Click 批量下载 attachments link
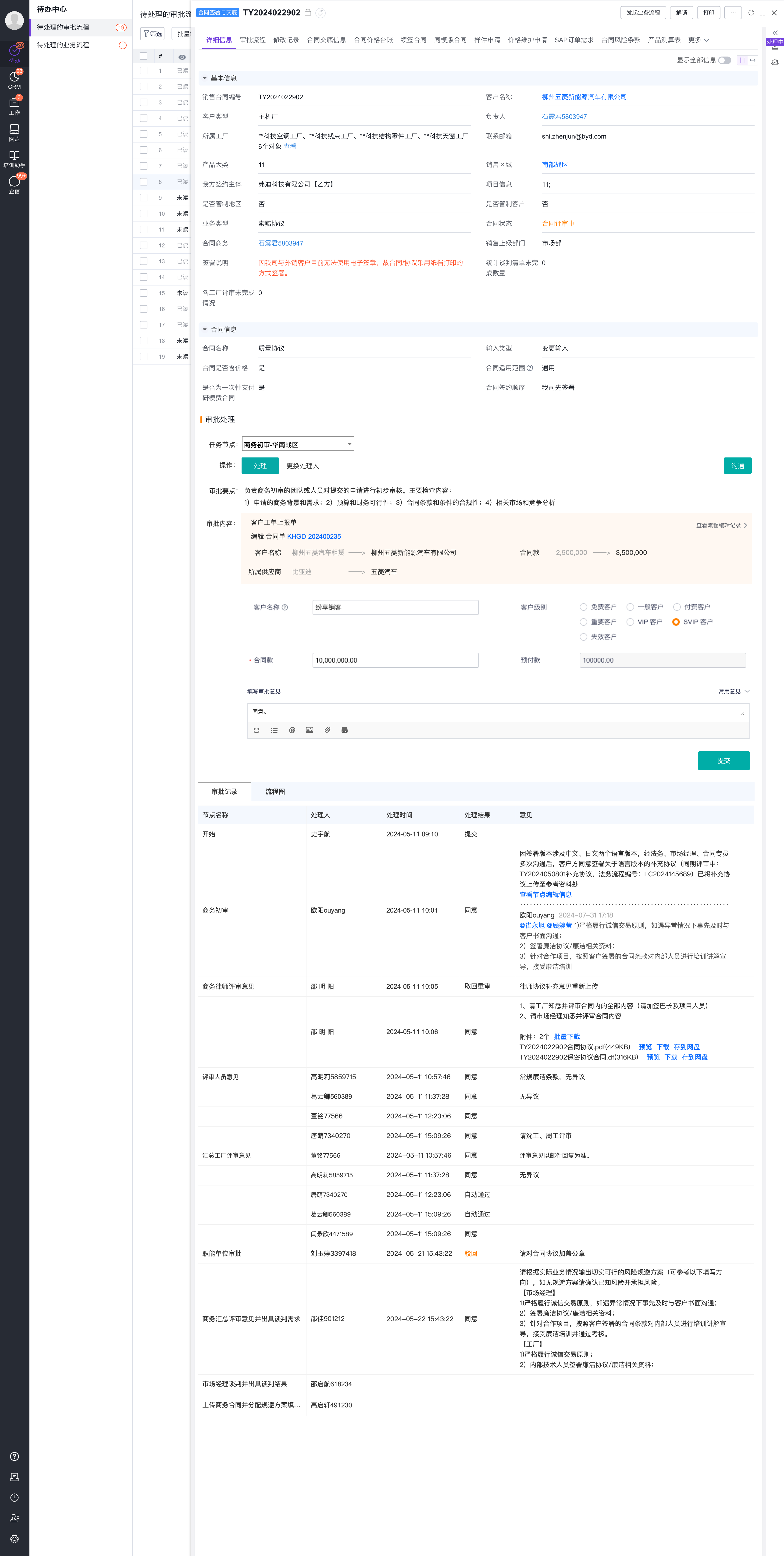784x1556 pixels. pyautogui.click(x=567, y=1037)
